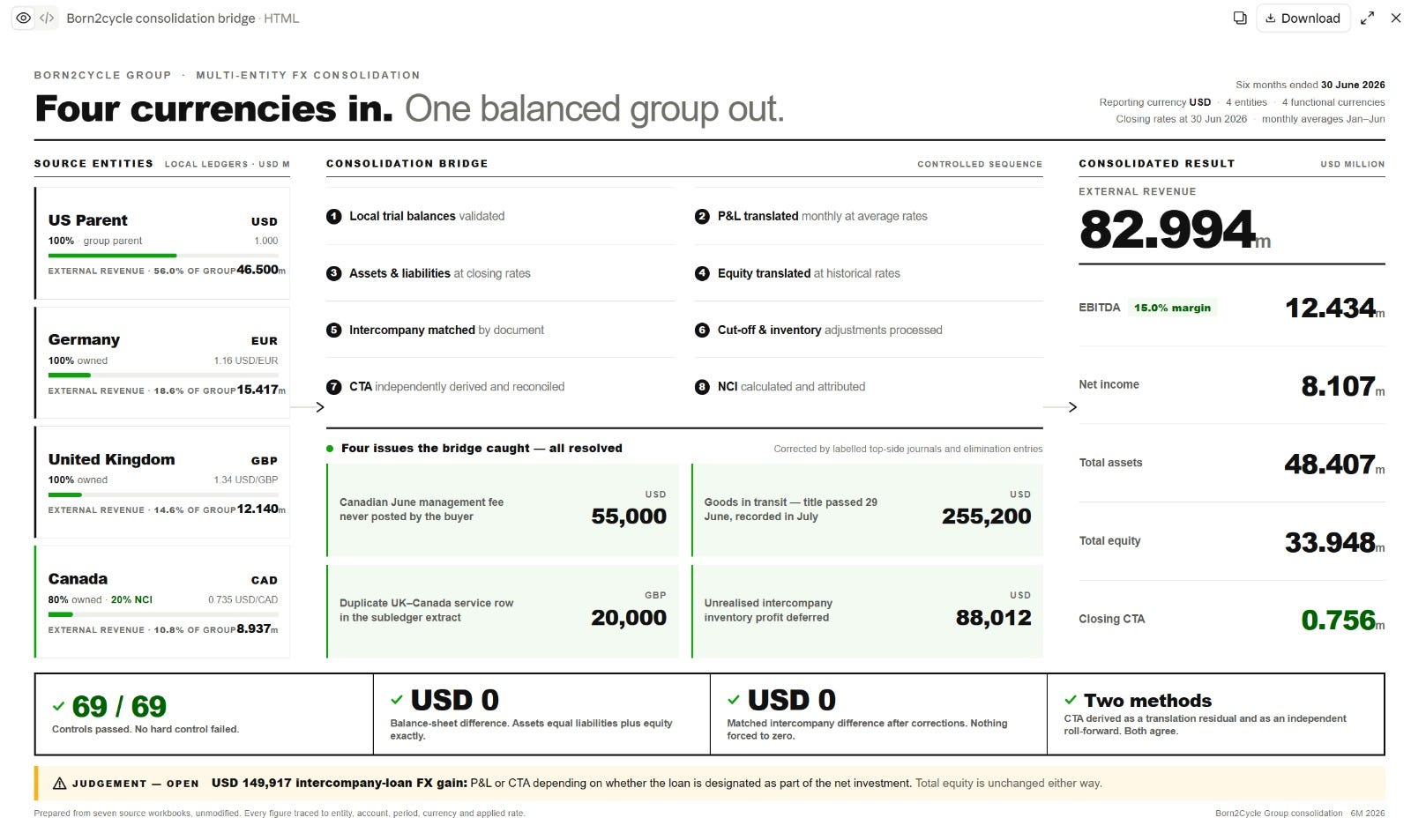Click the 69 / 69 controls checkmark
The height and width of the screenshot is (840, 1411).
click(58, 706)
